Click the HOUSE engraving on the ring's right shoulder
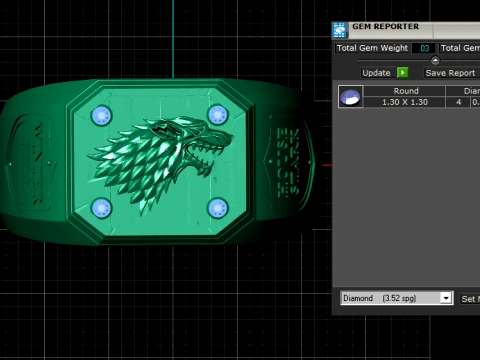 (283, 162)
